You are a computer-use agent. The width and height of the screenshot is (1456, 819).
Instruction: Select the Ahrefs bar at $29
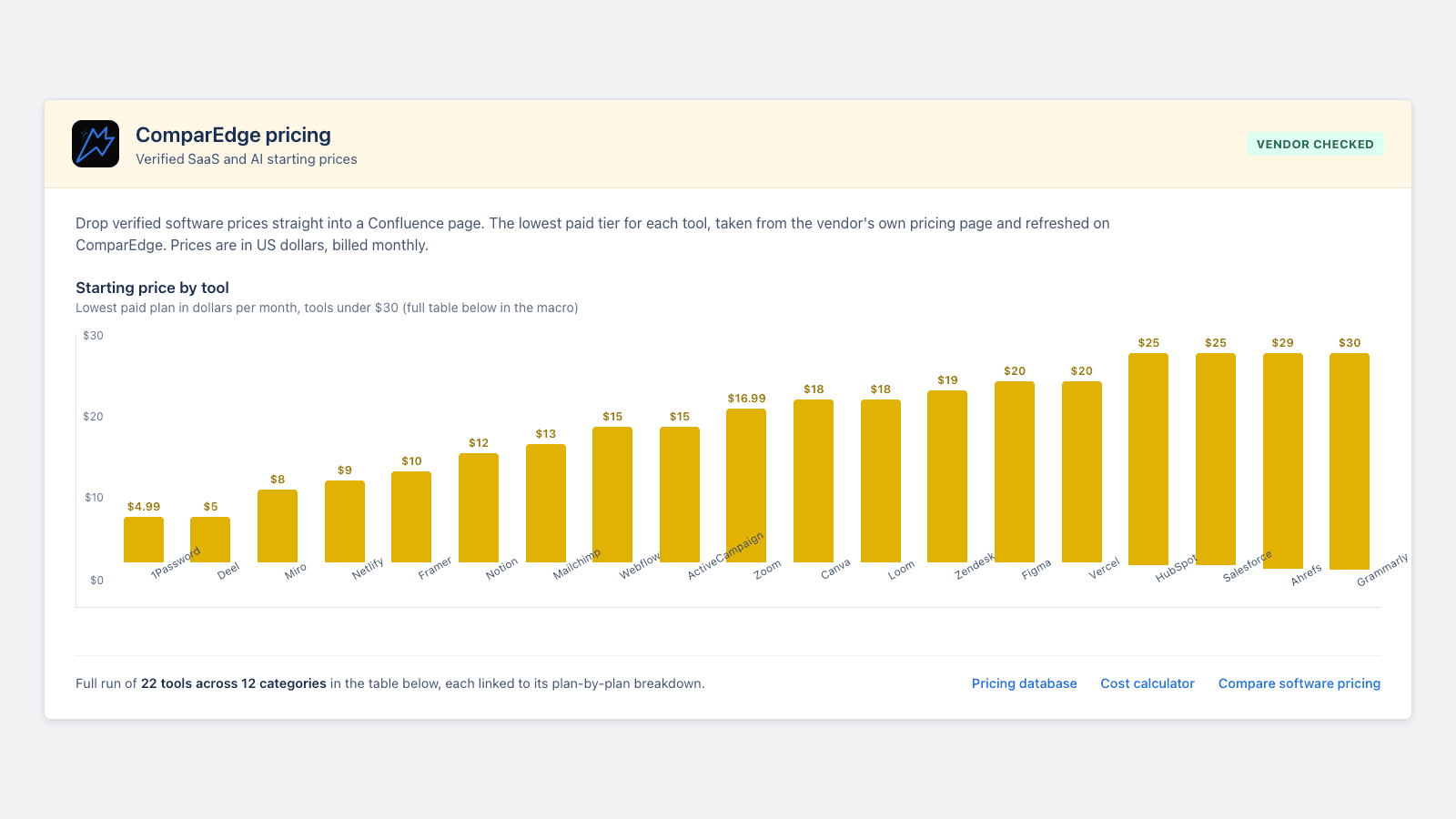point(1283,460)
